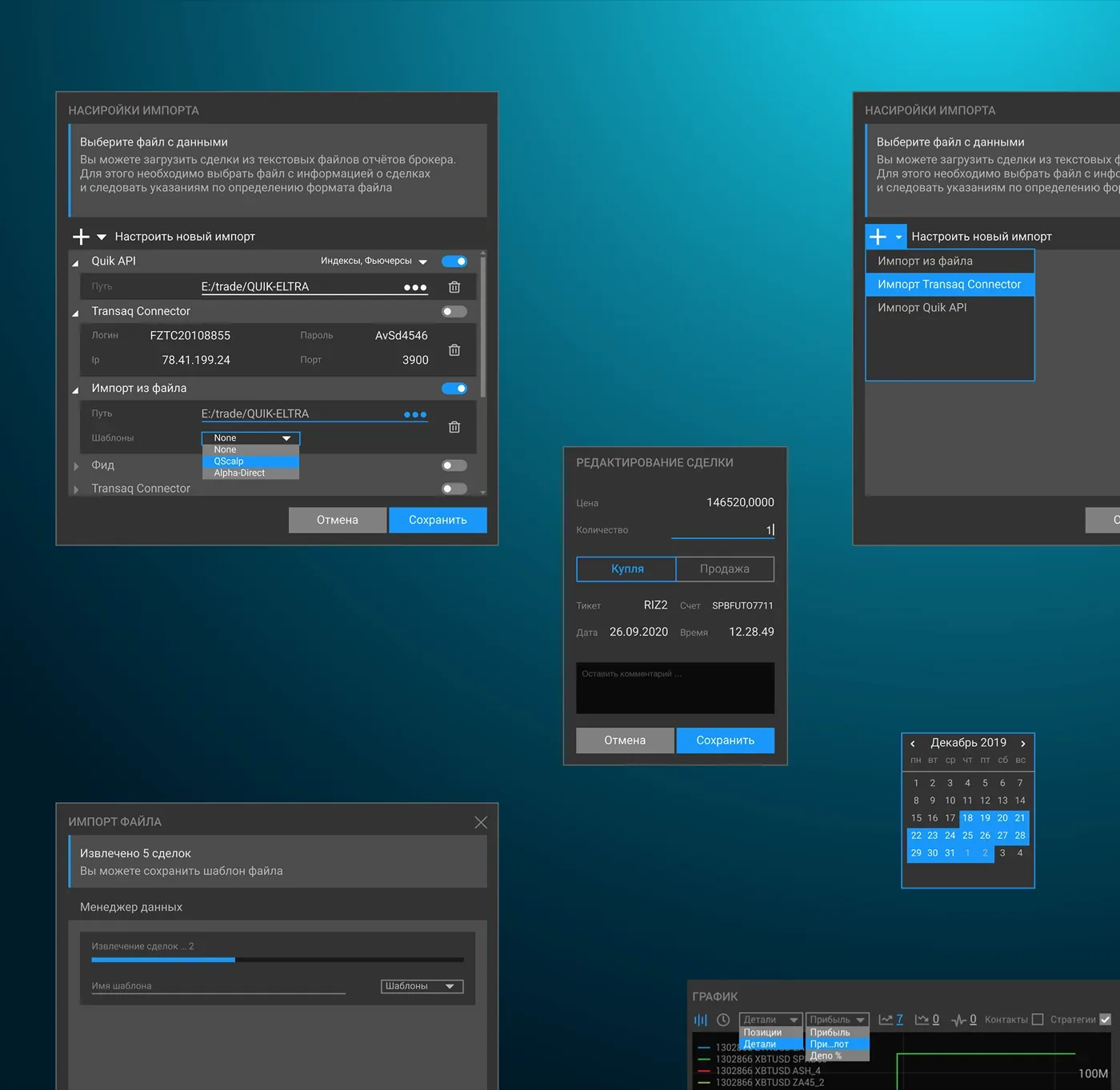This screenshot has height=1090, width=1120.
Task: Select Импорт Quik API from the menu
Action: (950, 308)
